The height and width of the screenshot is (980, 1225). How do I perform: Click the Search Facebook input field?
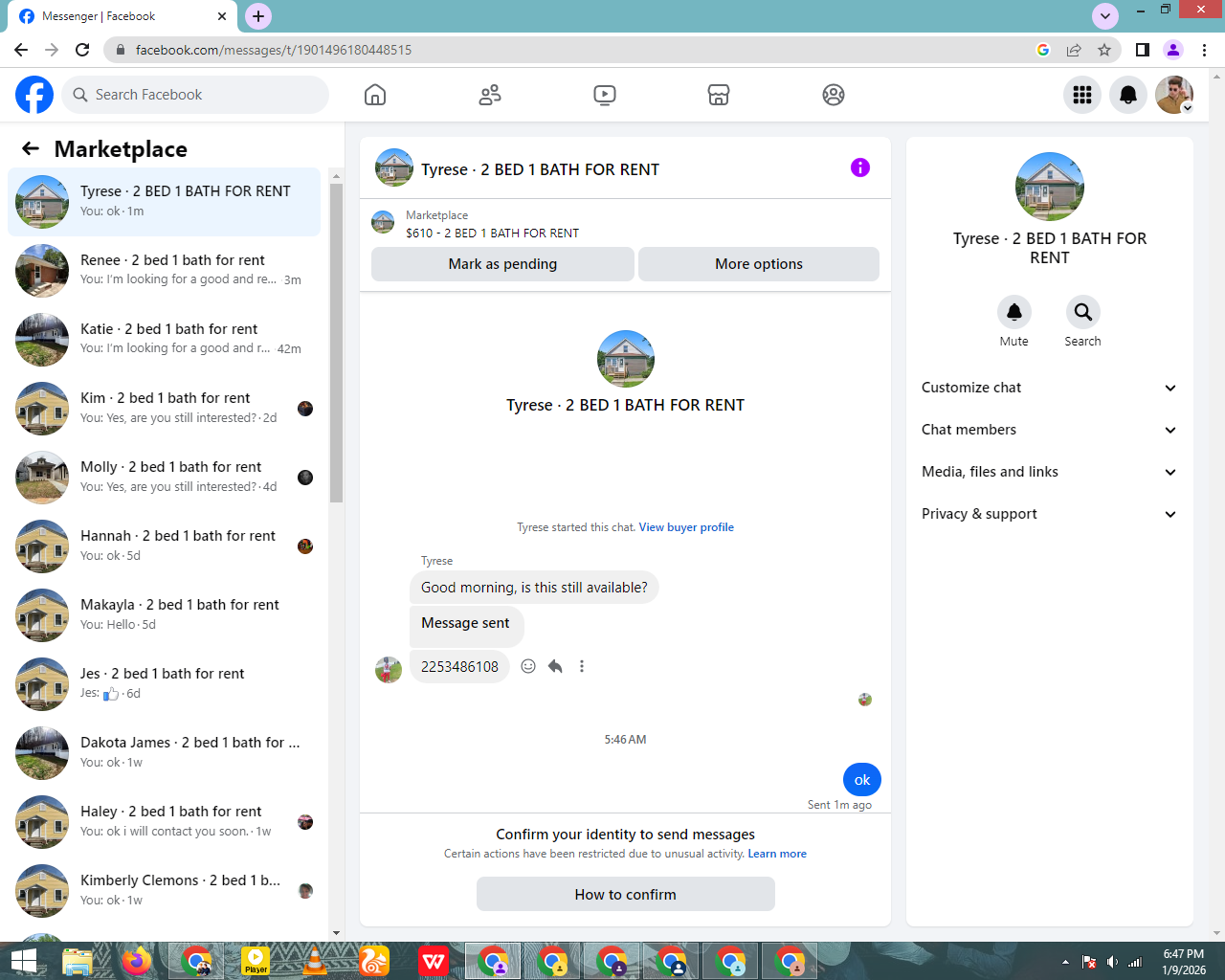pos(195,95)
